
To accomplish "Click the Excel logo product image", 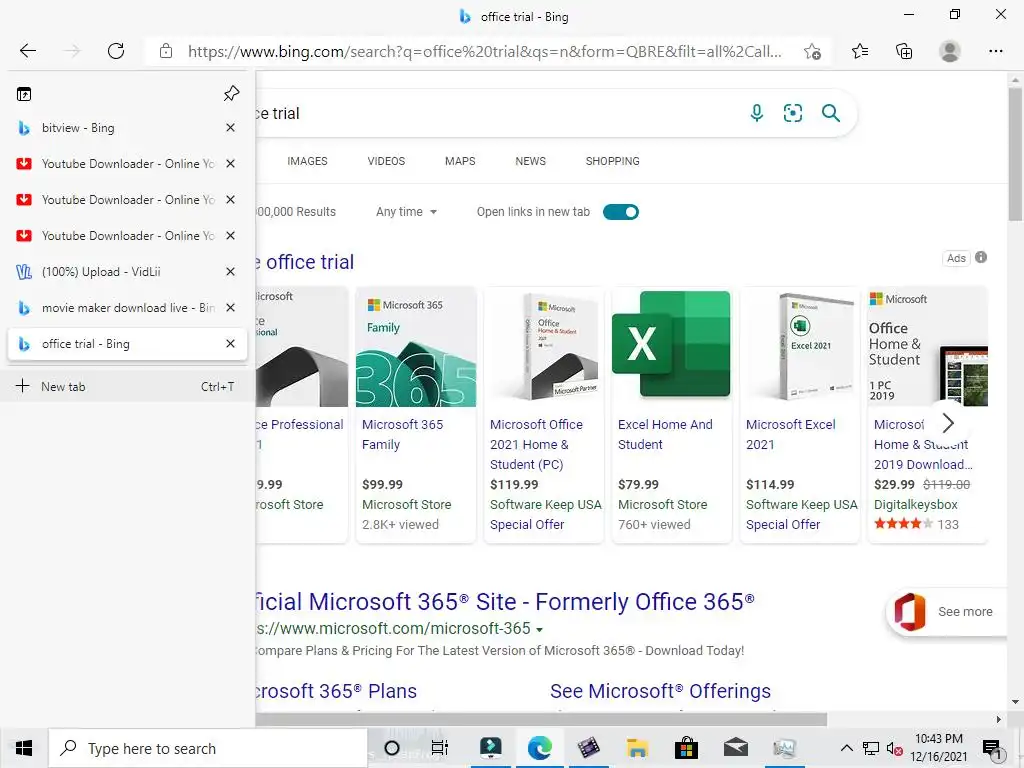I will (x=671, y=344).
